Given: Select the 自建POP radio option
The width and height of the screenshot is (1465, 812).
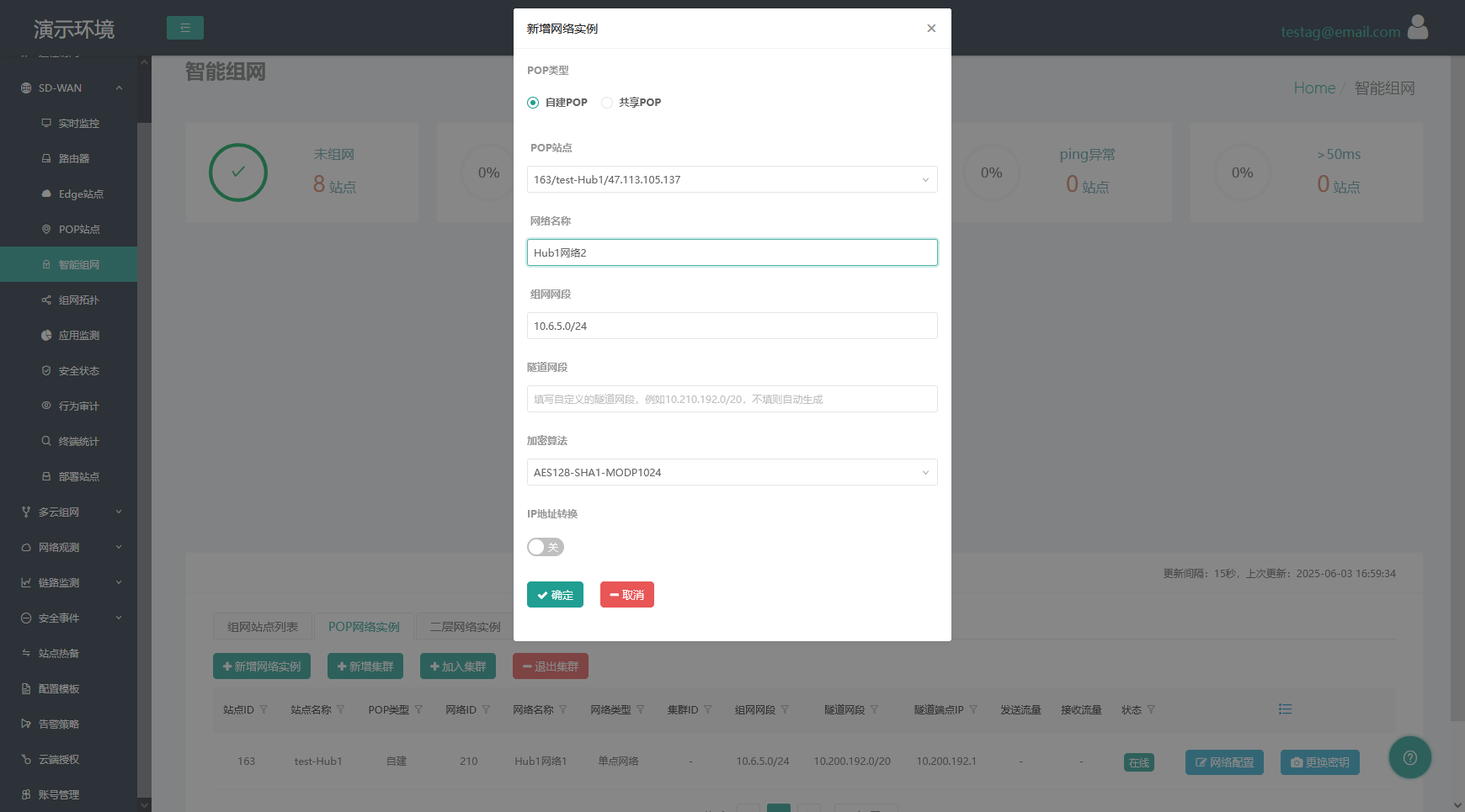Looking at the screenshot, I should 533,103.
